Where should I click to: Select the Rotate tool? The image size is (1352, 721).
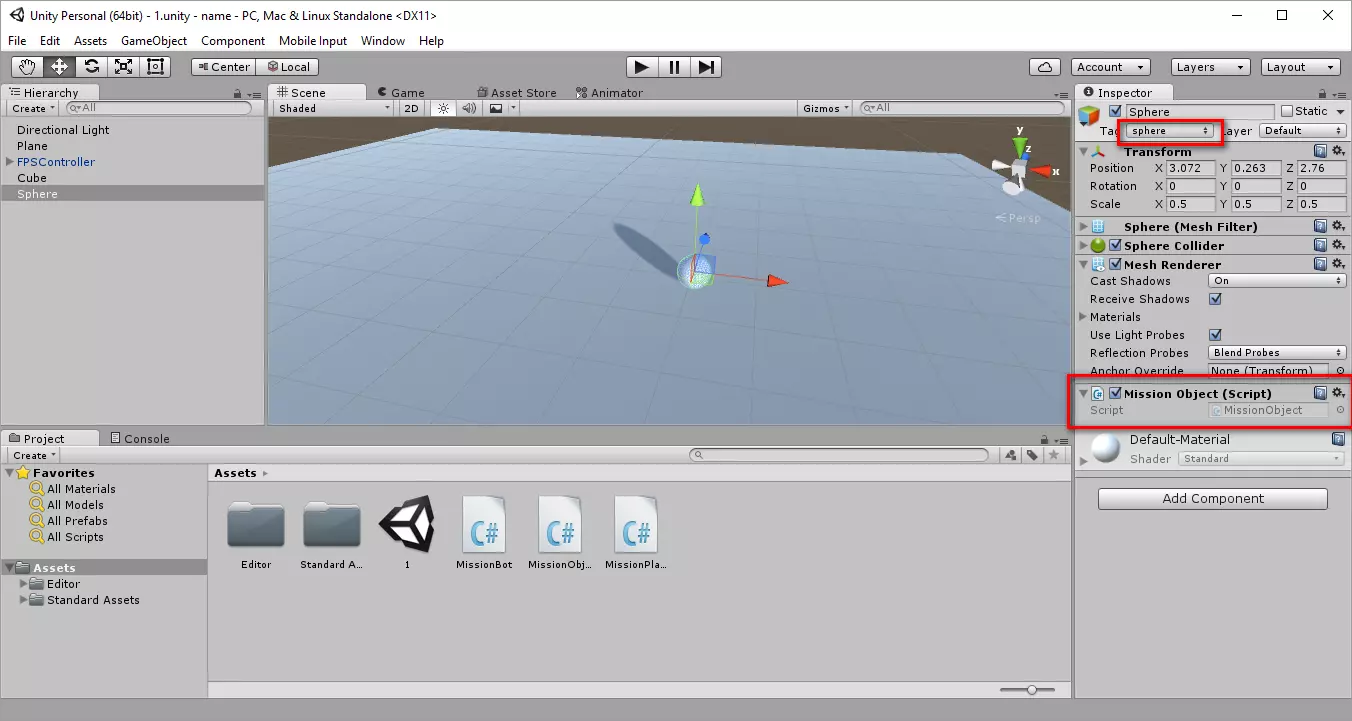[92, 67]
